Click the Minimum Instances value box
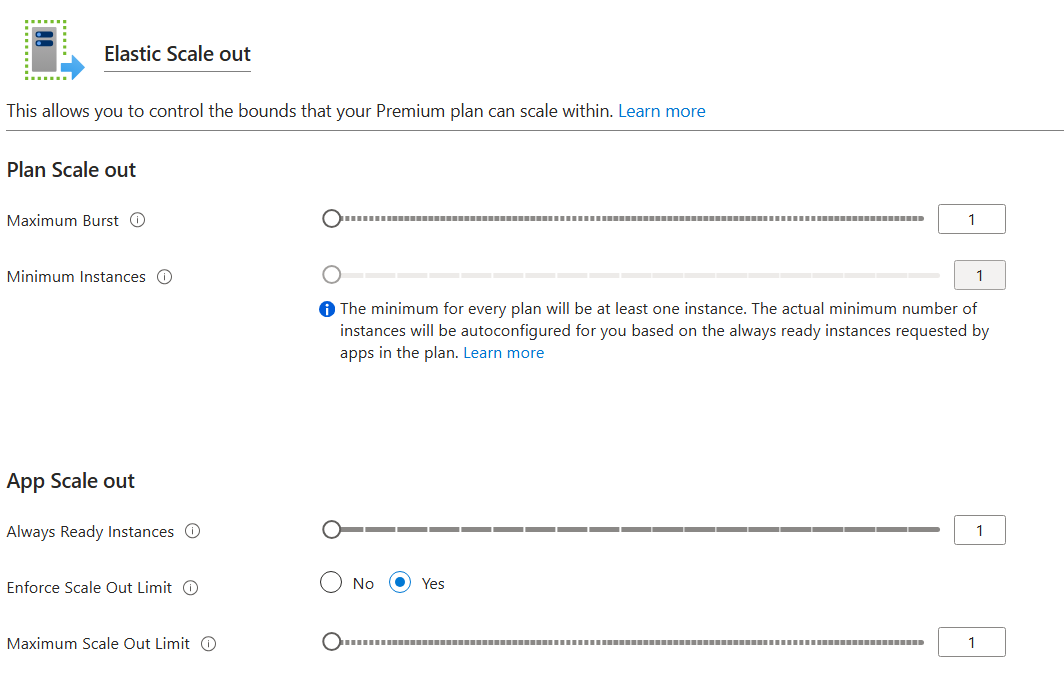 pos(980,275)
